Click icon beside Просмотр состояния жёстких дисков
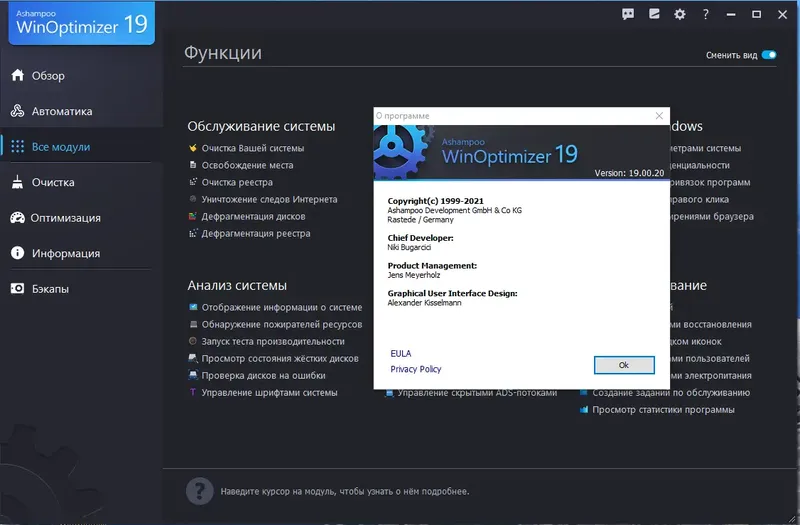The width and height of the screenshot is (800, 525). click(x=193, y=358)
